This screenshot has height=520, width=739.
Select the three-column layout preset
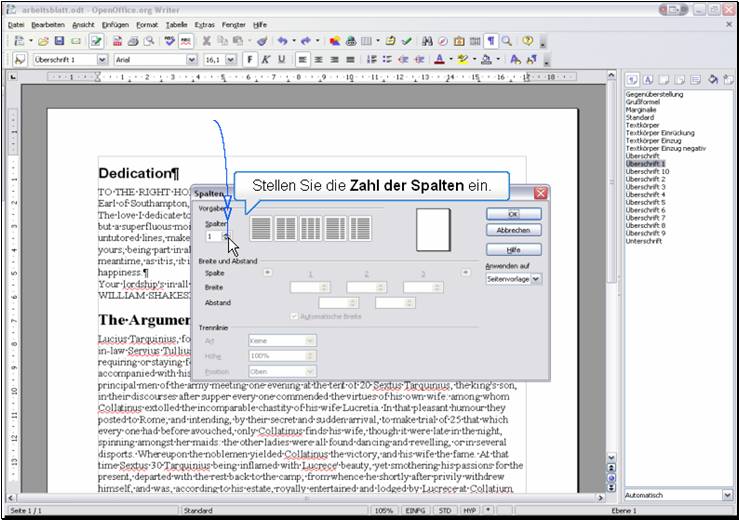[311, 228]
